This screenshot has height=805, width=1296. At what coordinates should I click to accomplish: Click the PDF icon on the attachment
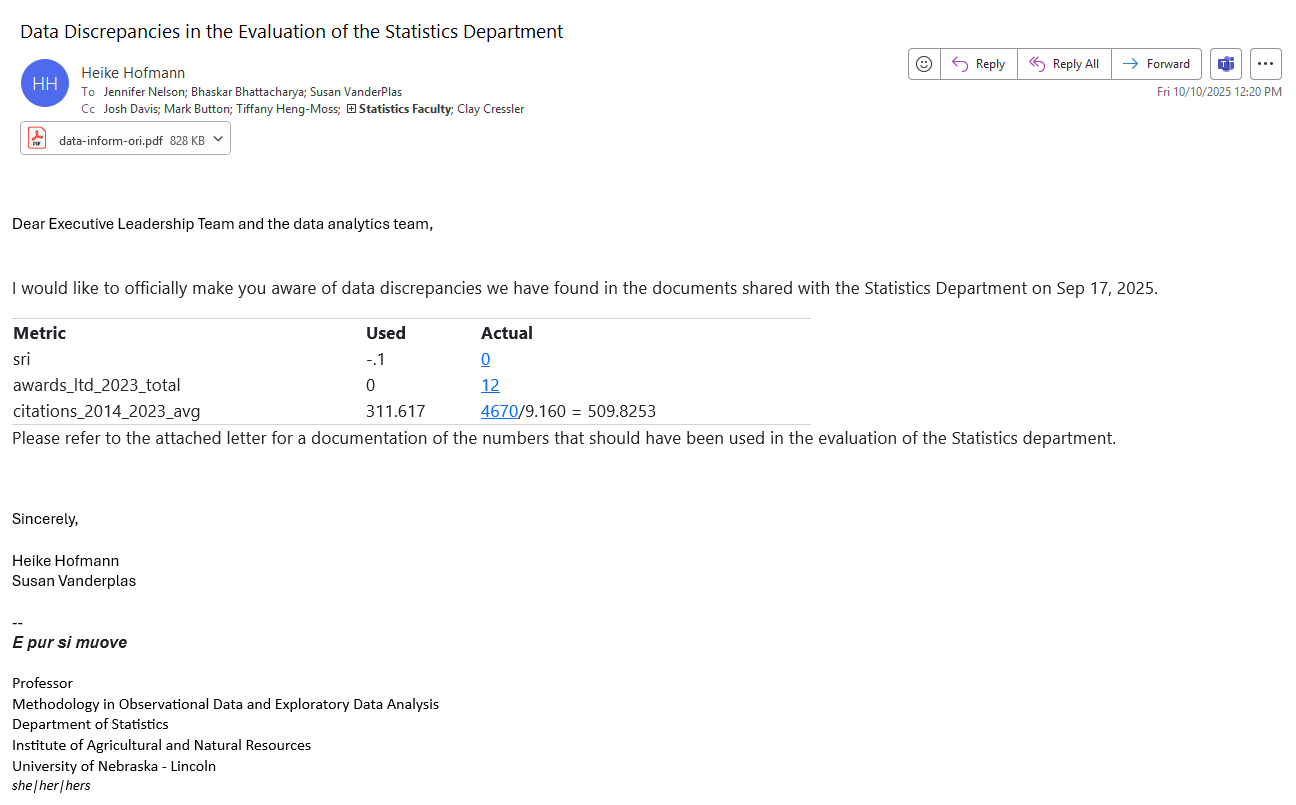point(37,139)
